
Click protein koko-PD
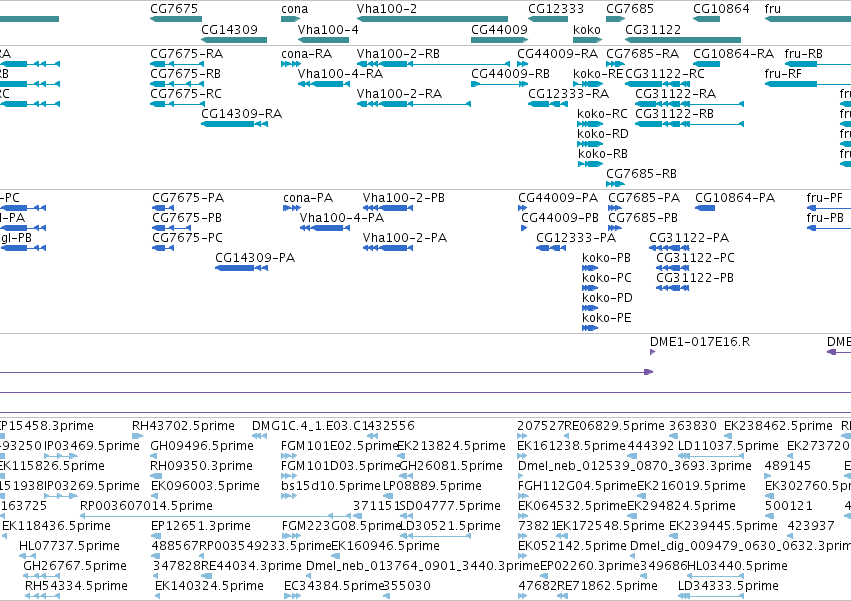[607, 298]
